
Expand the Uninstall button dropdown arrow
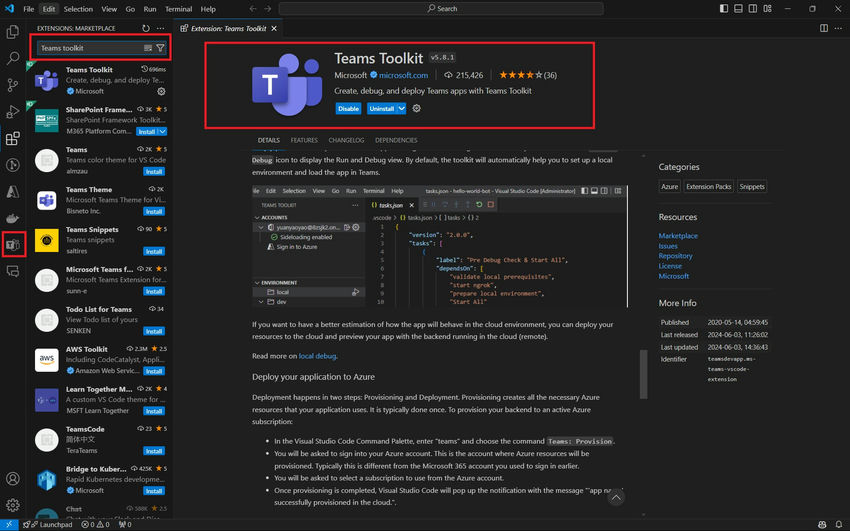tap(402, 108)
